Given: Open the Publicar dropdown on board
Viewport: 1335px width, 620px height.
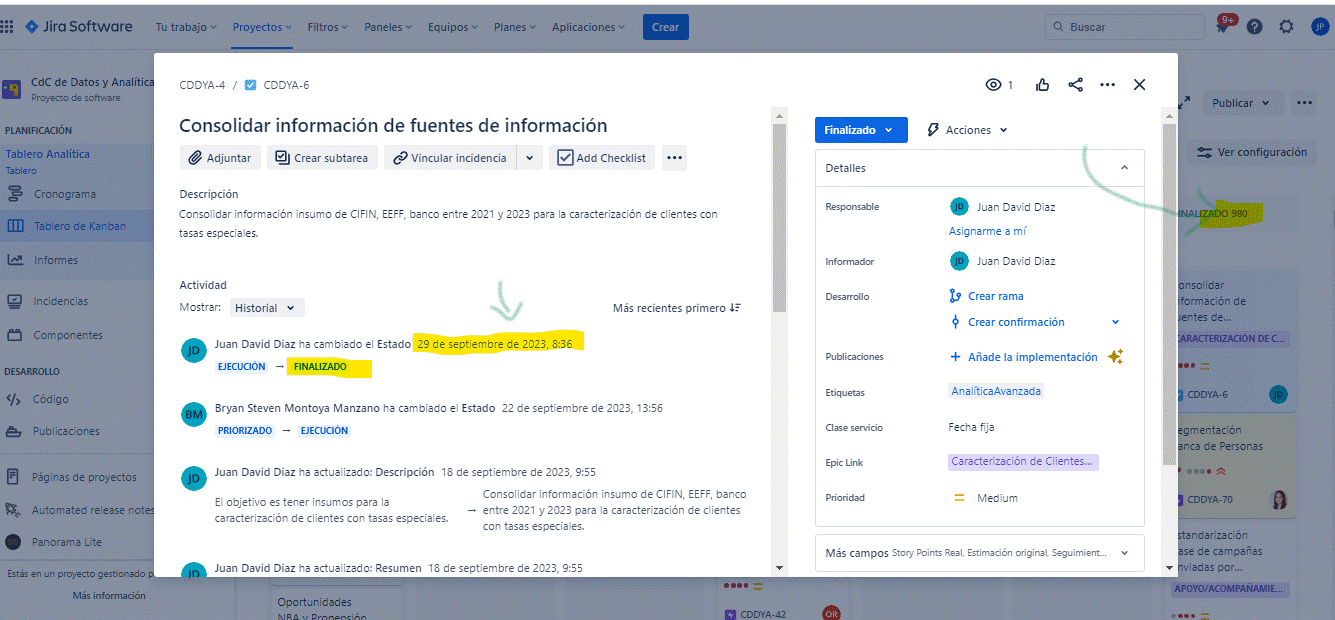Looking at the screenshot, I should point(1240,103).
